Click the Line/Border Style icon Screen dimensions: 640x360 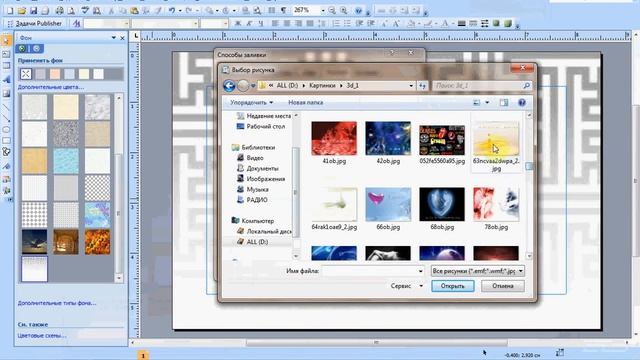[x=461, y=24]
